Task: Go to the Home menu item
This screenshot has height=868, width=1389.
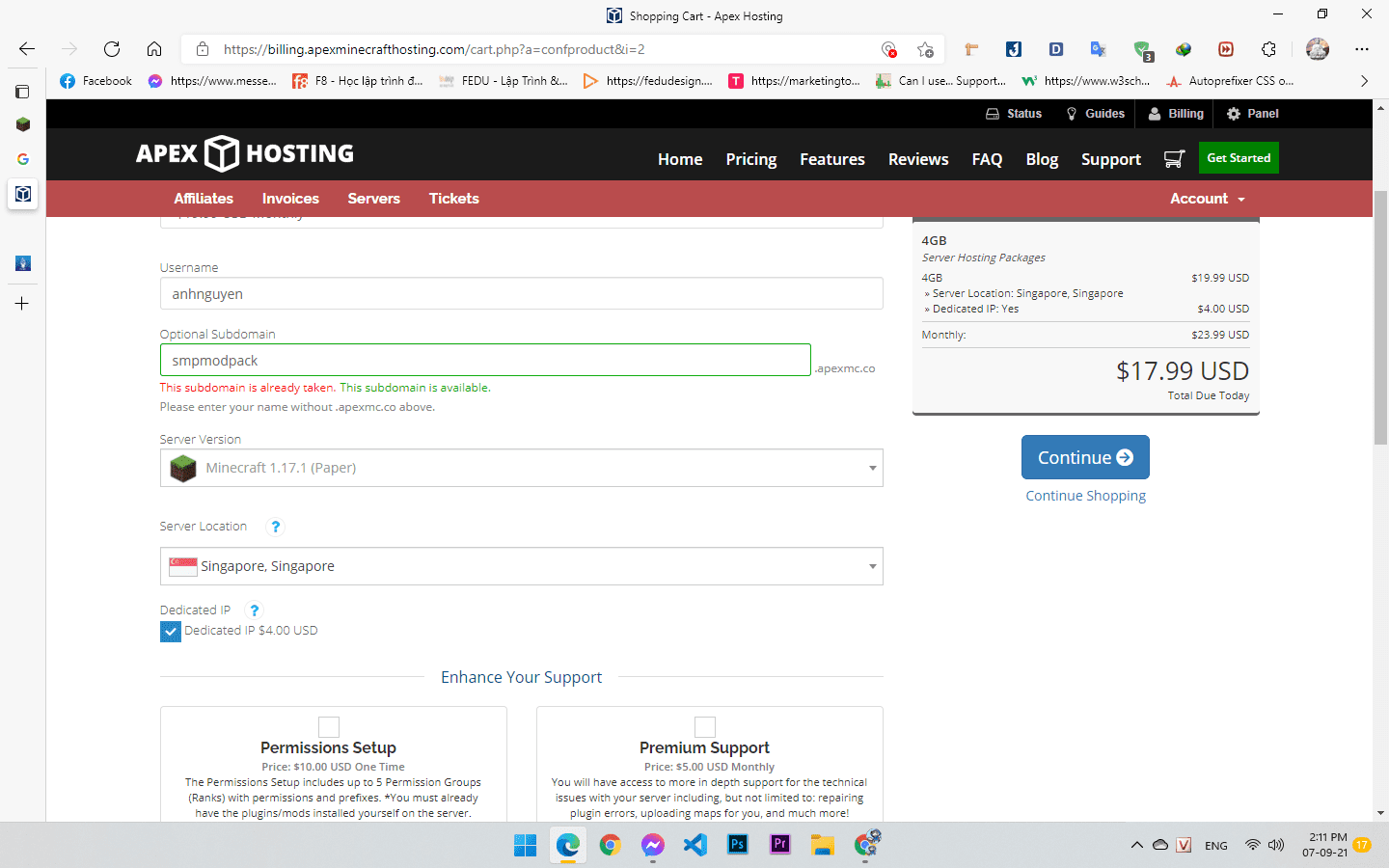Action: [680, 159]
